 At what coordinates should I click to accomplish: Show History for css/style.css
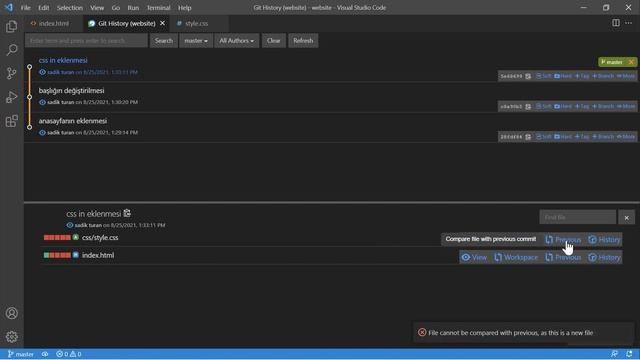coord(604,240)
